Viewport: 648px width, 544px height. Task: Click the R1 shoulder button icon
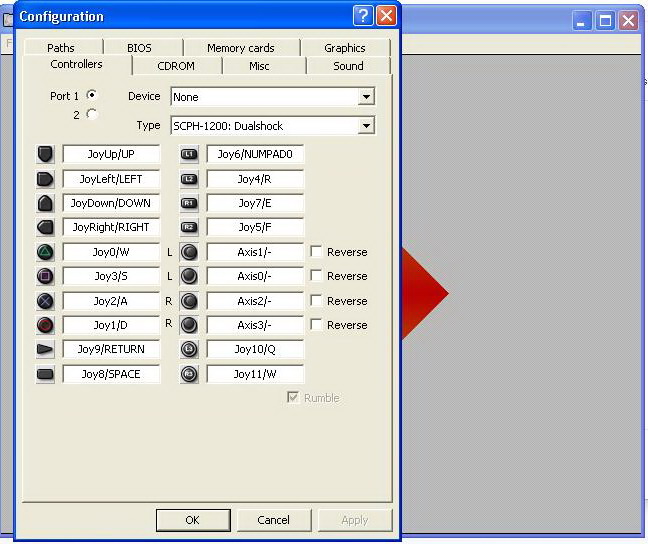point(189,203)
